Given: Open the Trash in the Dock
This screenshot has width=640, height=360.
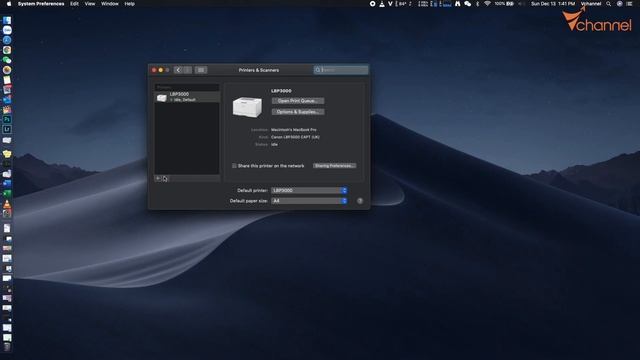Looking at the screenshot, I should (7, 347).
